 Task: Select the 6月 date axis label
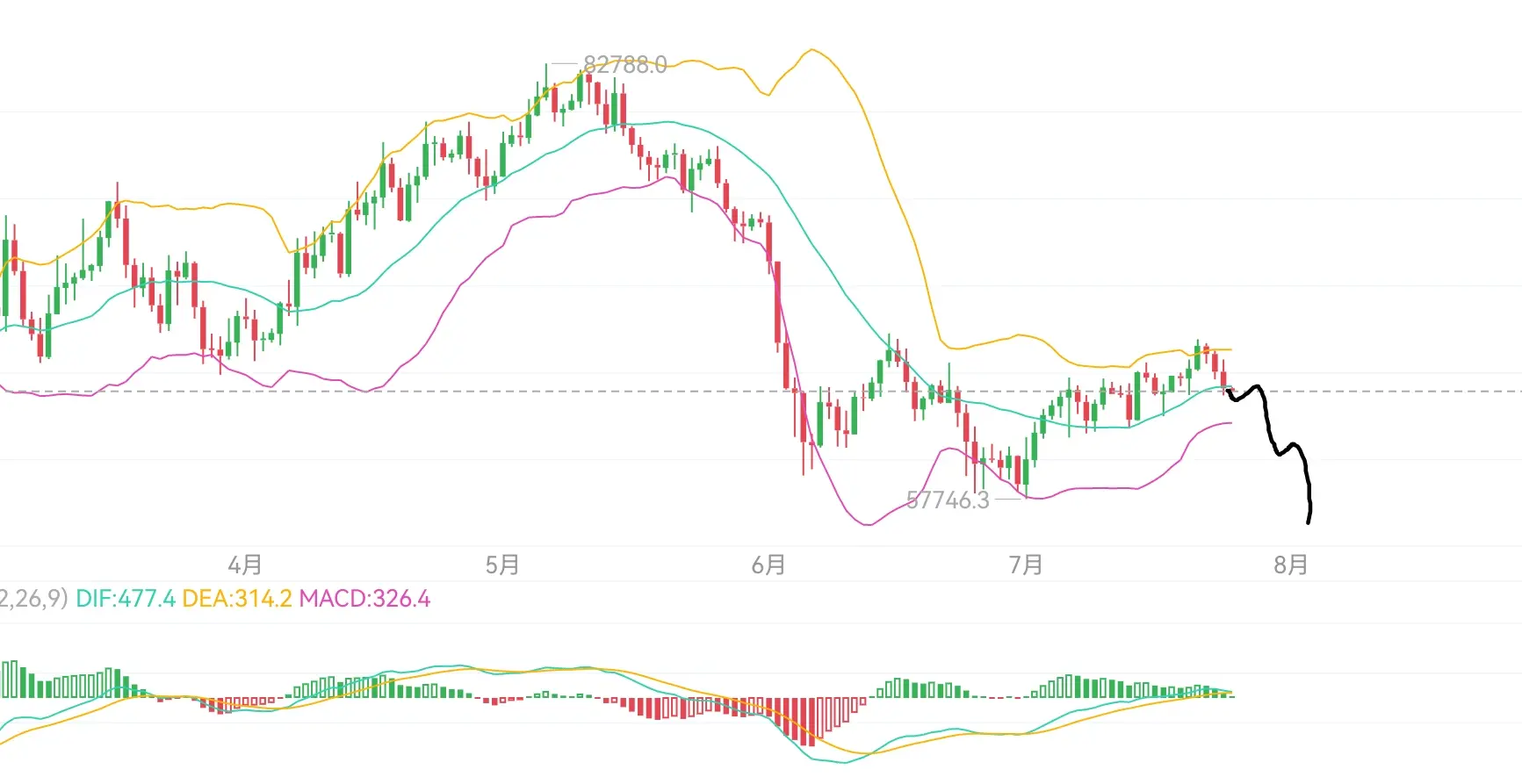point(768,565)
